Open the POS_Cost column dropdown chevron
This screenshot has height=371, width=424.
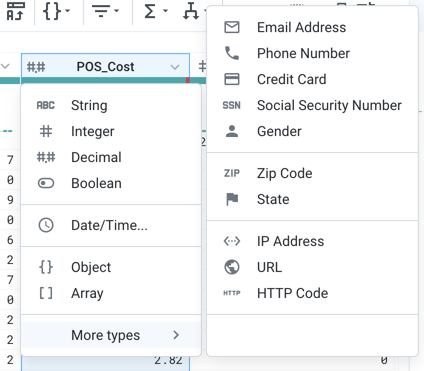175,67
